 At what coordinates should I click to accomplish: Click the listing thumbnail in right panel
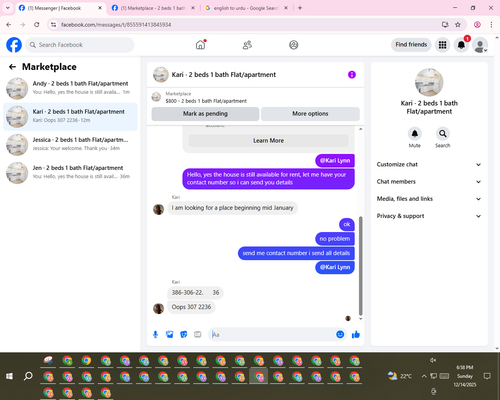click(x=429, y=82)
